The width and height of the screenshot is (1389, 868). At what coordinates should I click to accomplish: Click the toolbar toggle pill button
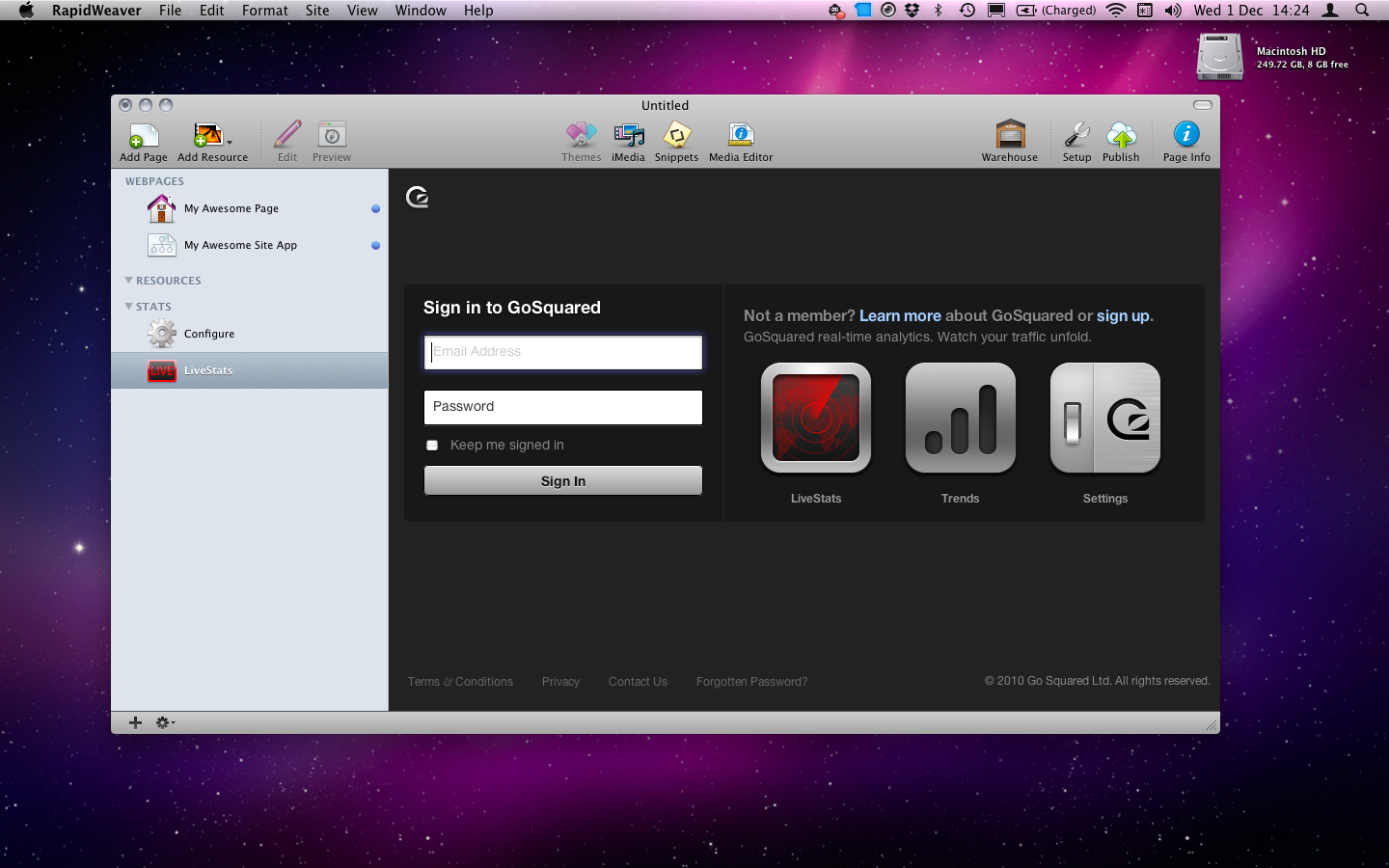click(x=1203, y=105)
